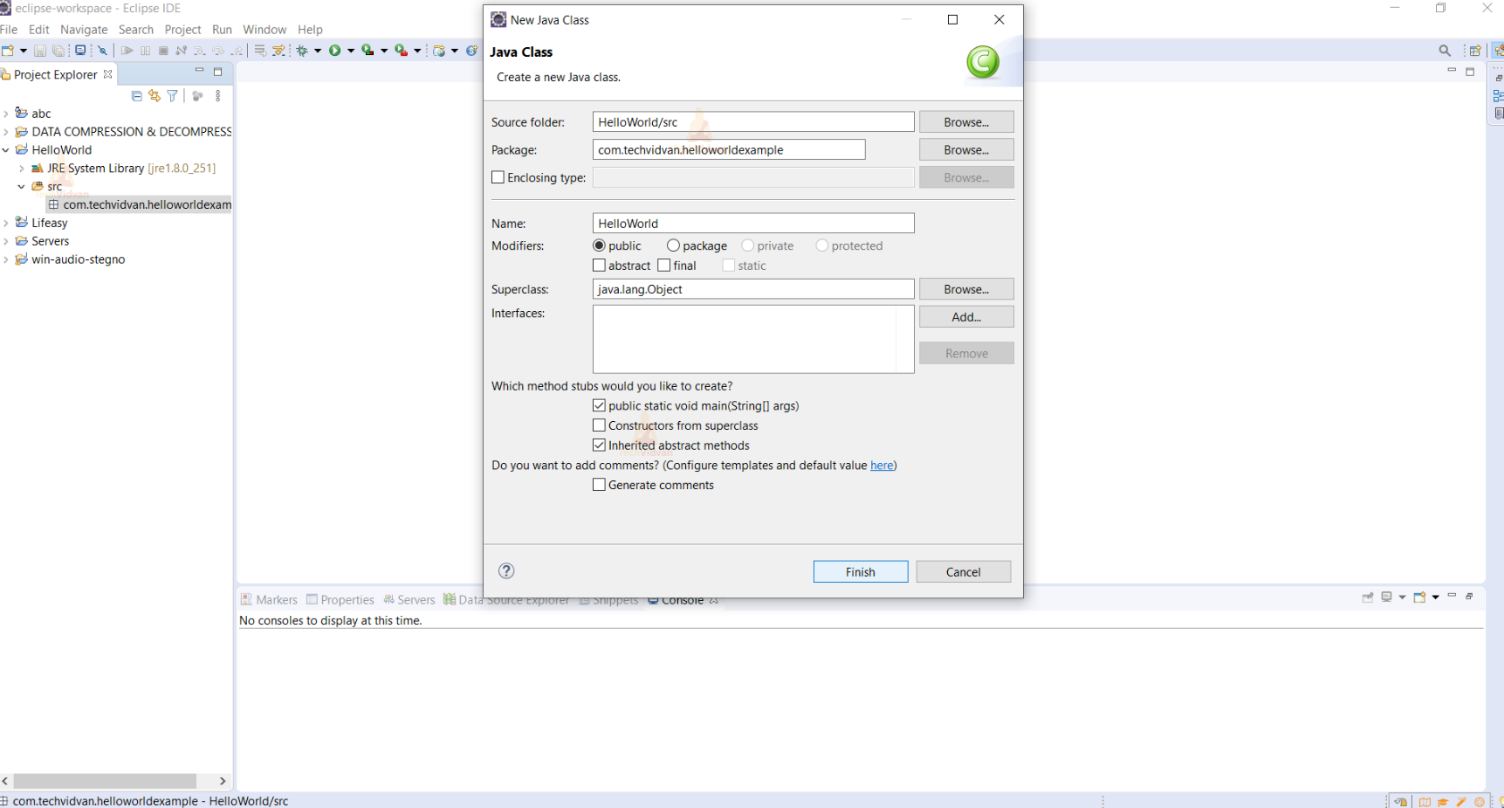Screen dimensions: 1504x808
Task: Tick the Enclosing type checkbox
Action: point(498,178)
